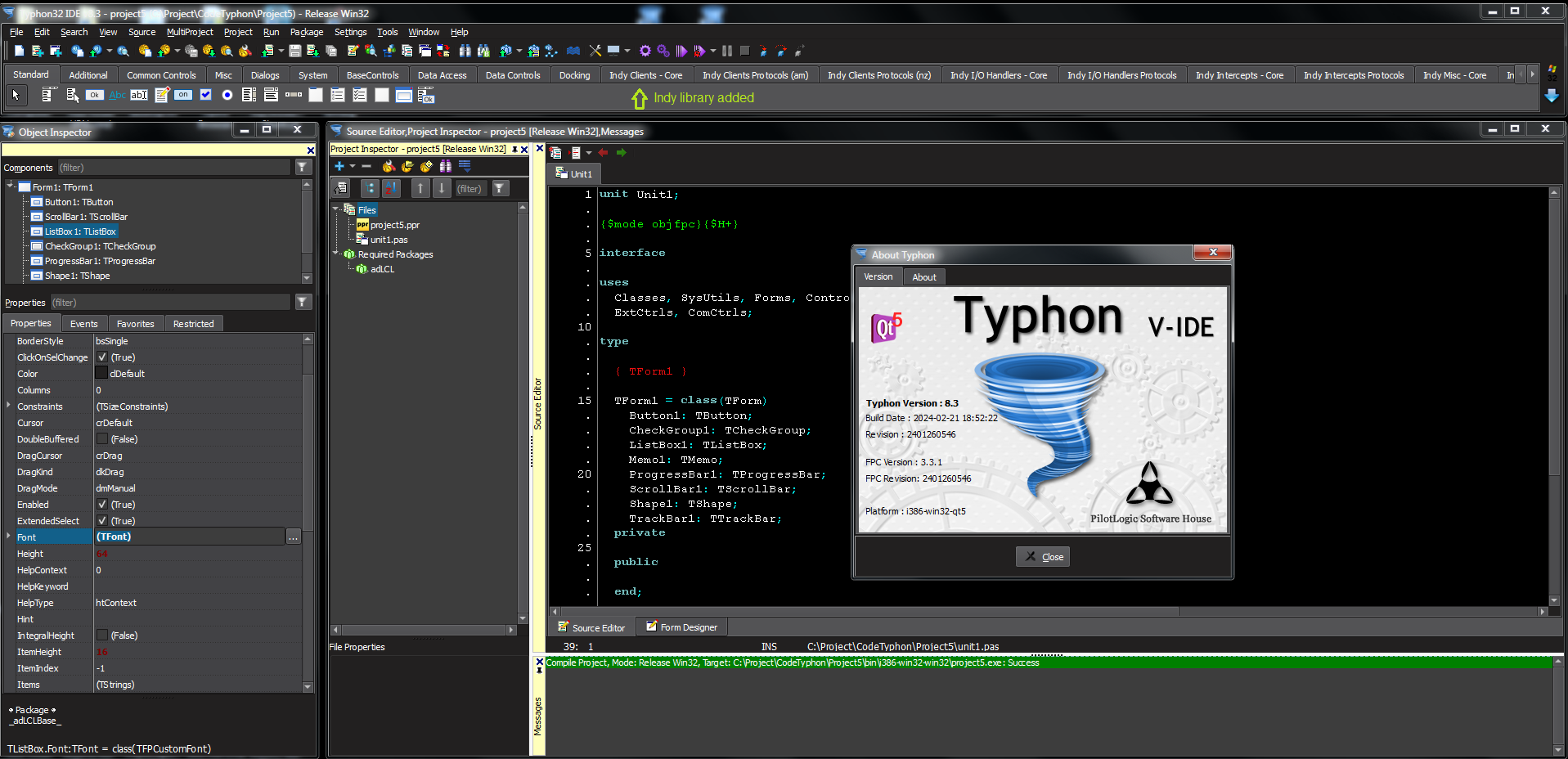Pick the TScrollBar component icon in palette
Screen dimensions: 1568x759
coord(294,95)
